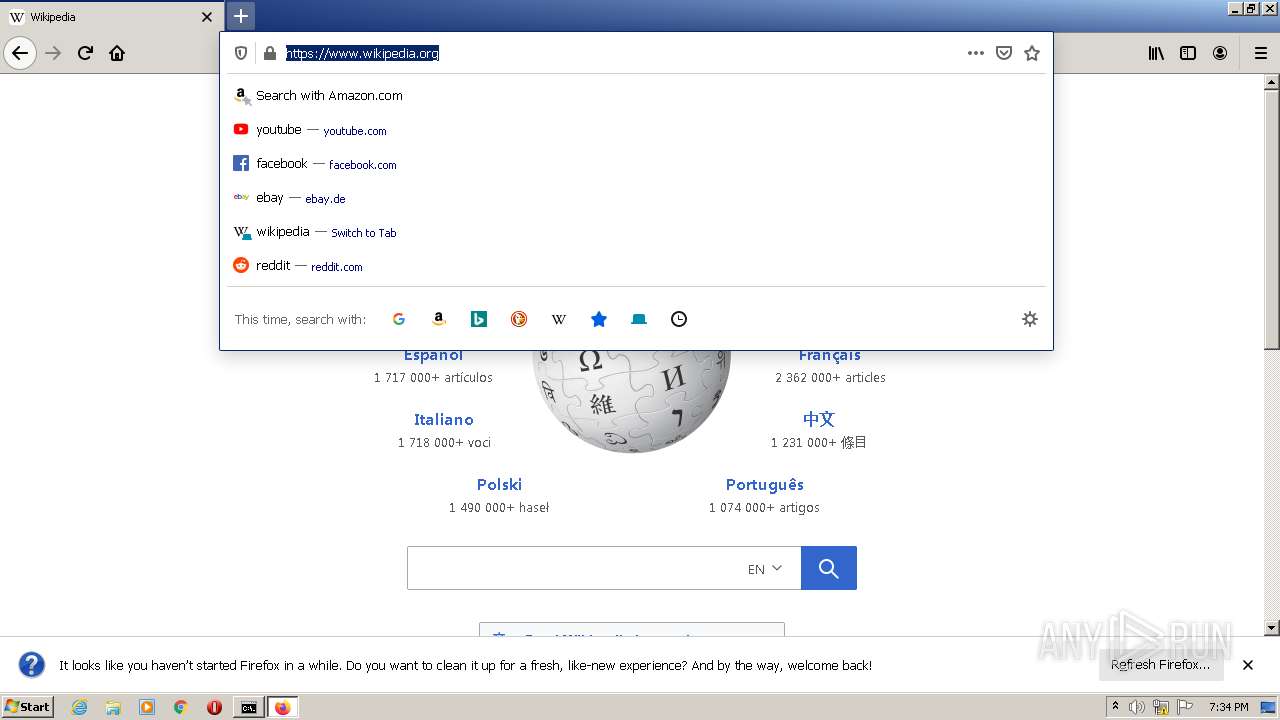Click the notification question mark icon
Viewport: 1280px width, 720px height.
click(x=32, y=665)
